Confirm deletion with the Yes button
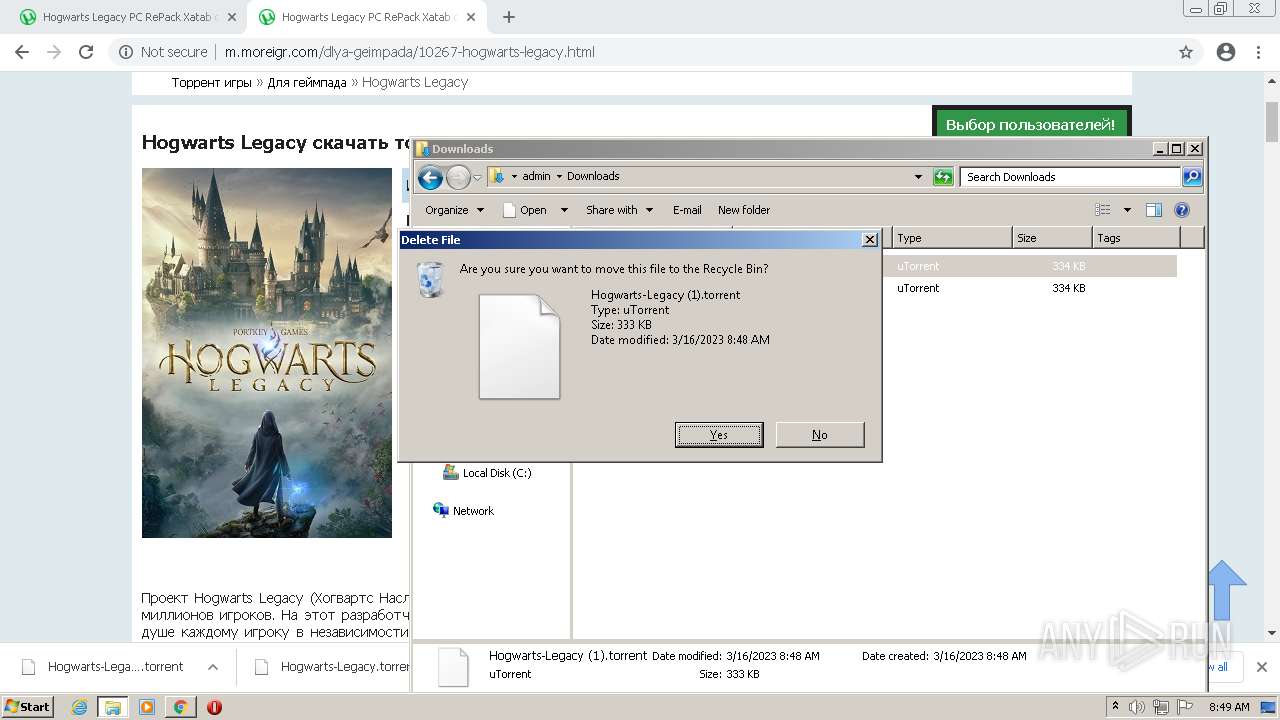 719,435
